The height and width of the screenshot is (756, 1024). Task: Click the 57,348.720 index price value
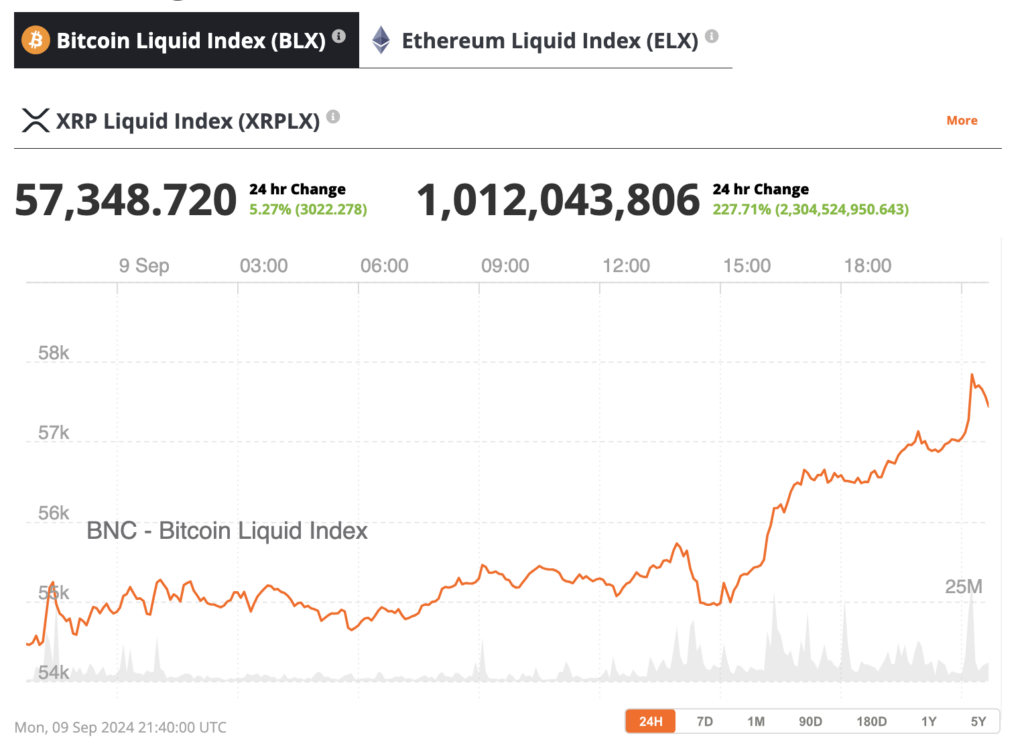[125, 200]
